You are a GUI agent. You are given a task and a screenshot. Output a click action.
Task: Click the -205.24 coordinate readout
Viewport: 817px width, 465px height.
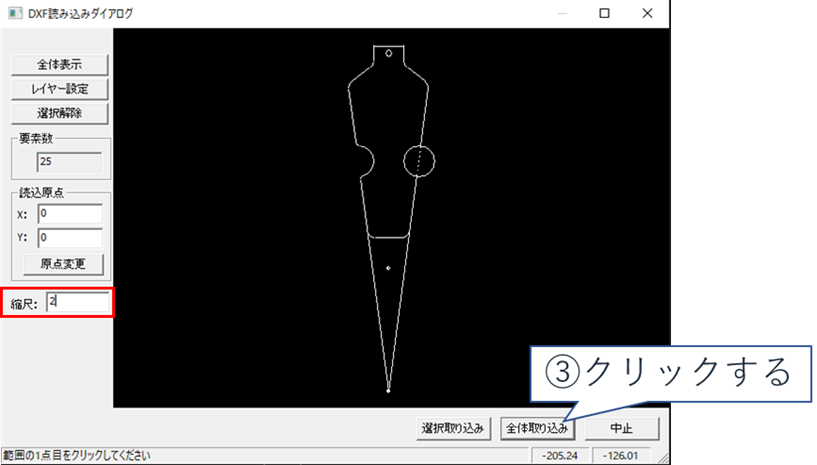[560, 456]
